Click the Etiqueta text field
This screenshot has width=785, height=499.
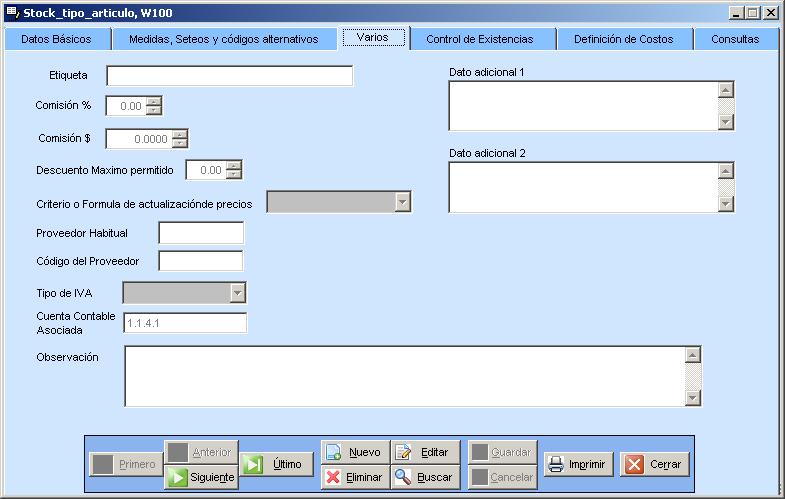pyautogui.click(x=229, y=77)
